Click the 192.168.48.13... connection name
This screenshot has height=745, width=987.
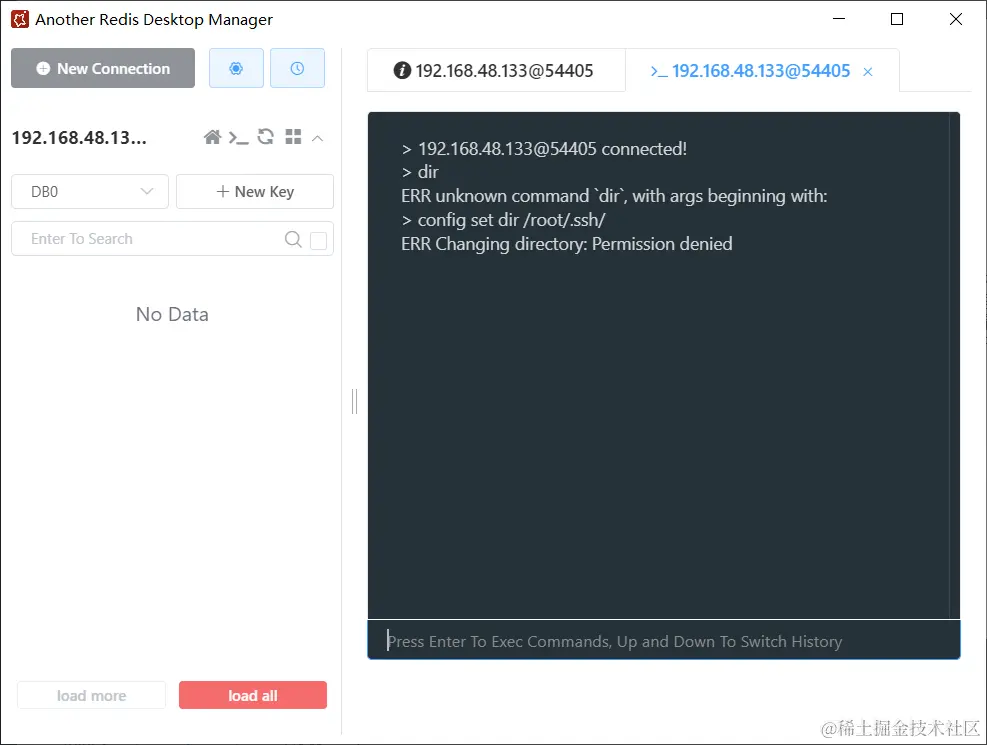(x=79, y=138)
